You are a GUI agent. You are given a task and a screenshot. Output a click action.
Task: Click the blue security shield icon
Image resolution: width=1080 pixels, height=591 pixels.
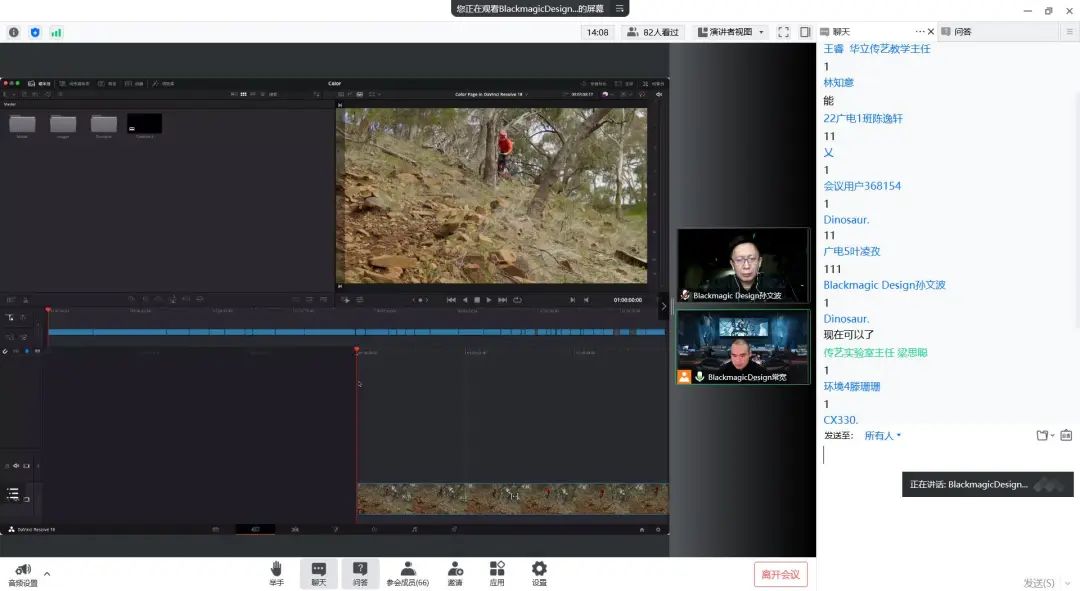pos(35,32)
